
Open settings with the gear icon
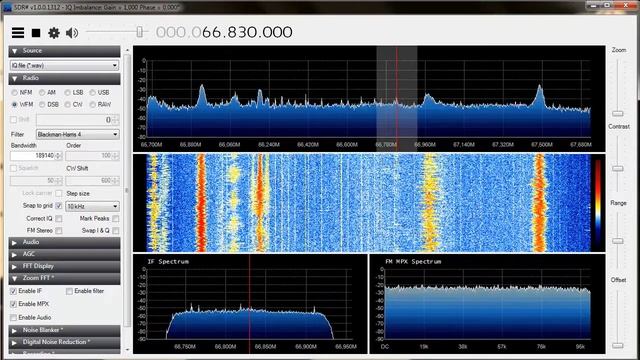pyautogui.click(x=54, y=33)
